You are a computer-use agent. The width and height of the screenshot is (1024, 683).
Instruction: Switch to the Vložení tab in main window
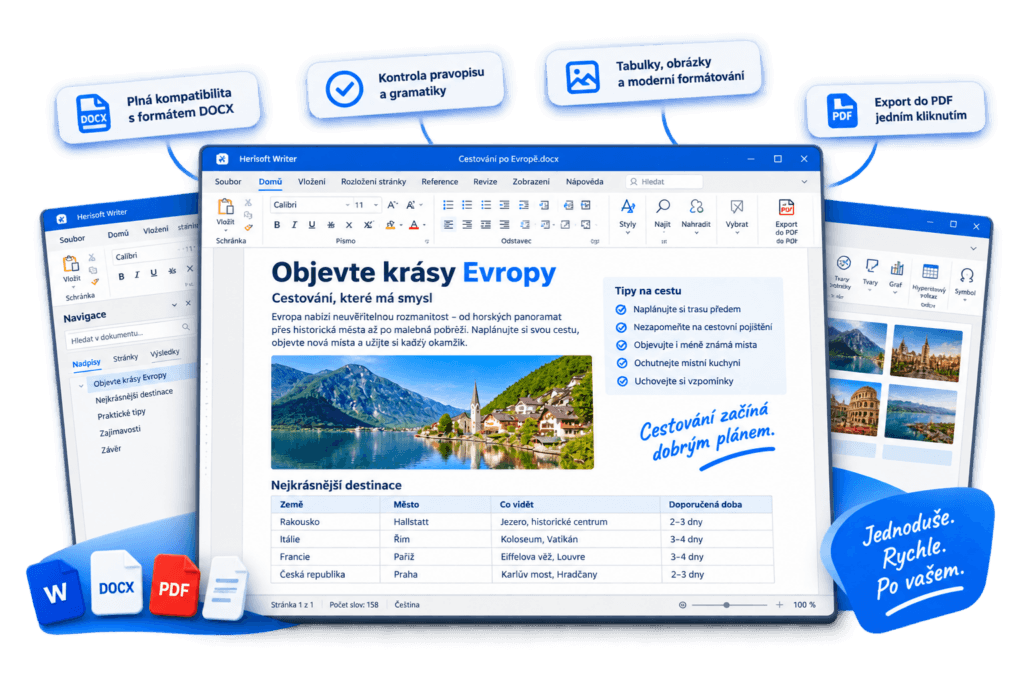click(x=312, y=182)
